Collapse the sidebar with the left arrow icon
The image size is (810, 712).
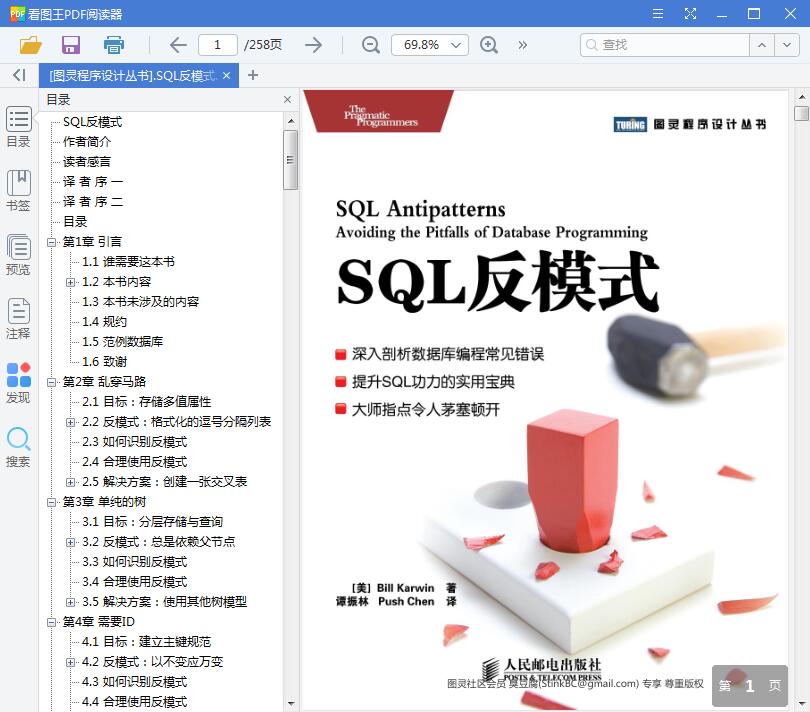19,75
